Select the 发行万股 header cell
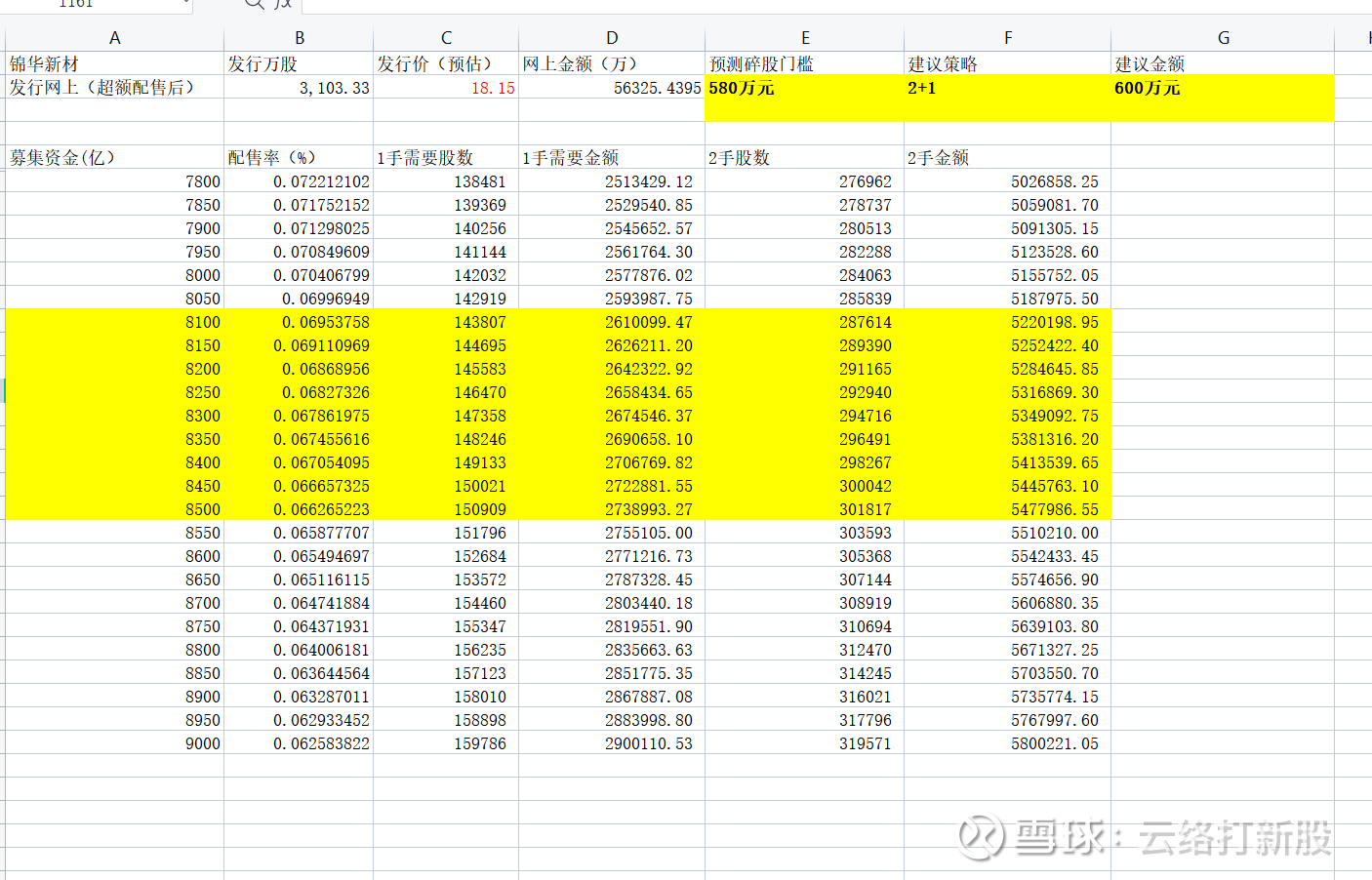 coord(299,63)
